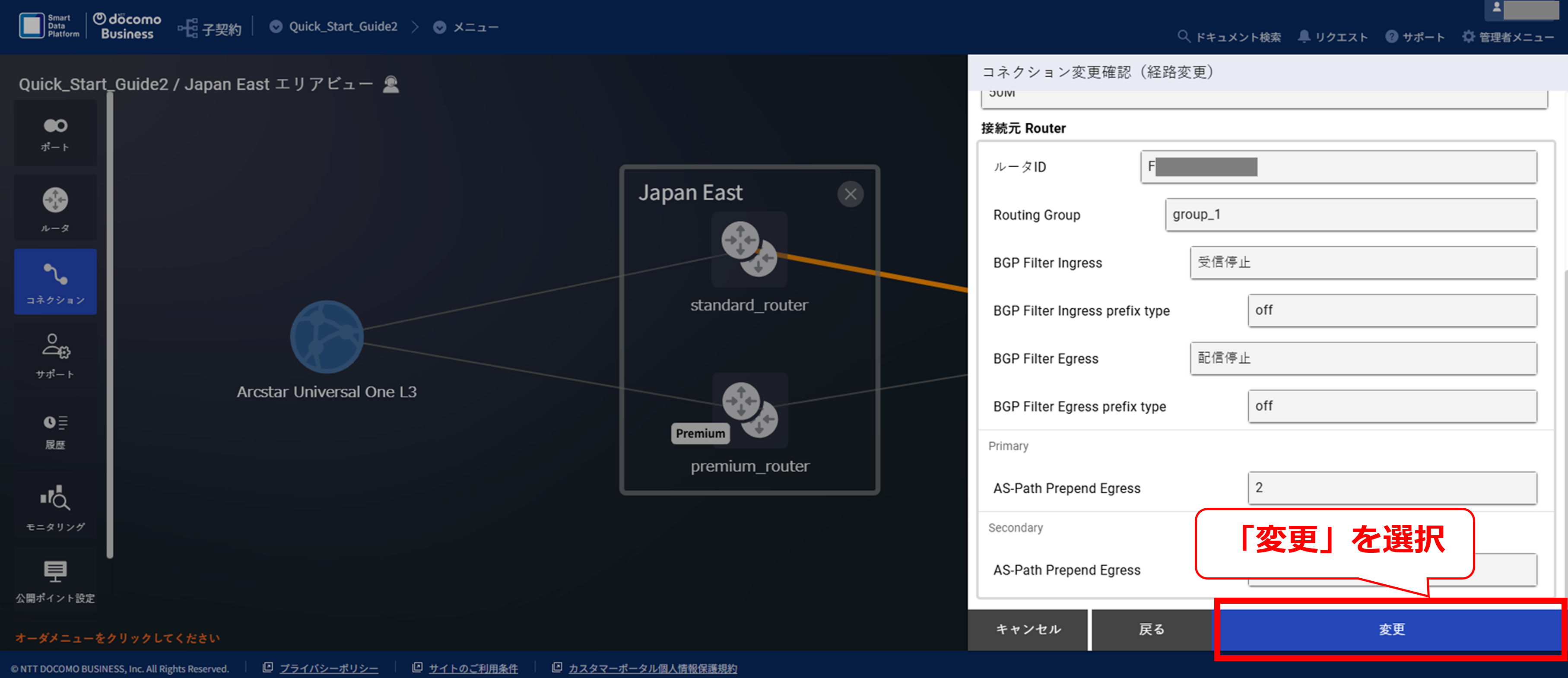The width and height of the screenshot is (1568, 678).
Task: Click the standard_router node icon
Action: pos(749,249)
